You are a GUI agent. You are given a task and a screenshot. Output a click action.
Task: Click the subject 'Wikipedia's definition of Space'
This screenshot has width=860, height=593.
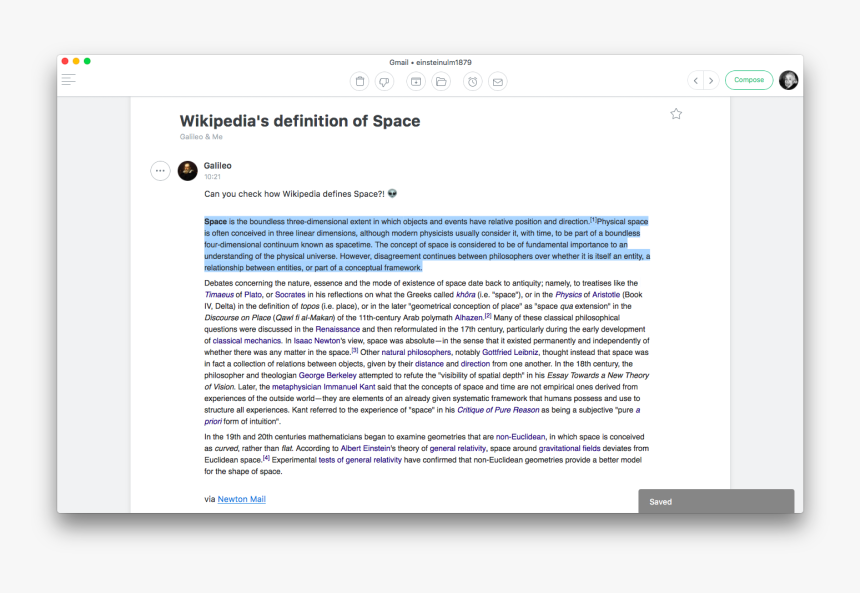pos(300,121)
